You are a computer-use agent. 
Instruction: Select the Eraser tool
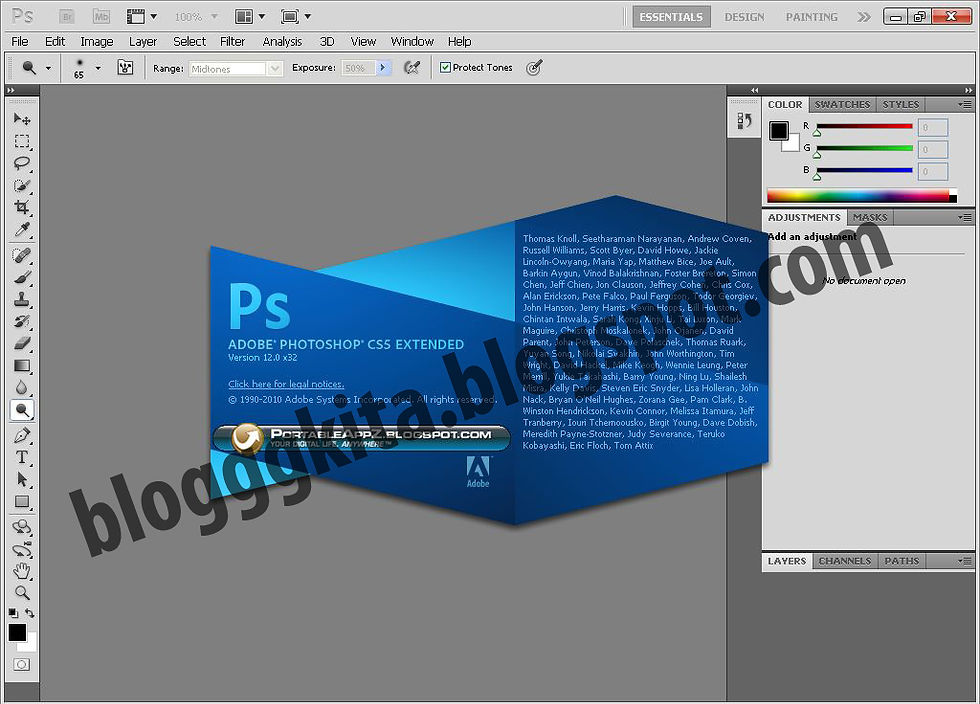click(x=22, y=344)
